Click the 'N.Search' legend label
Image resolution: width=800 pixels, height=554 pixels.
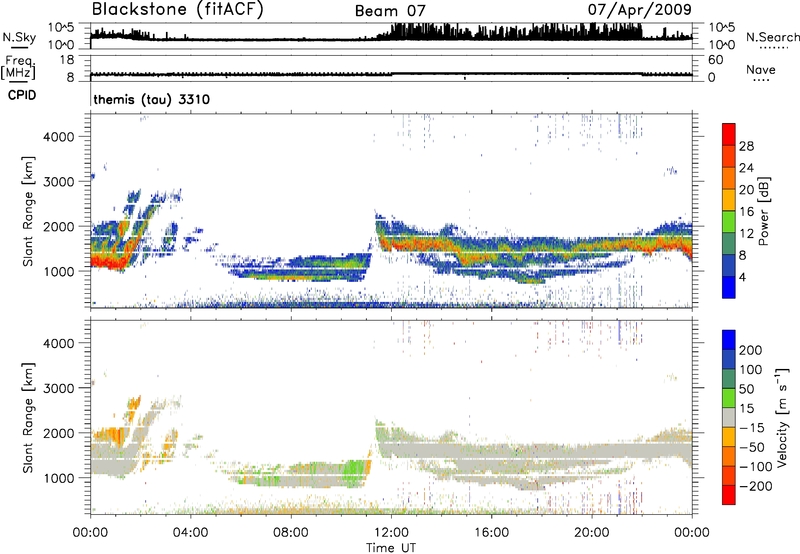pos(772,37)
